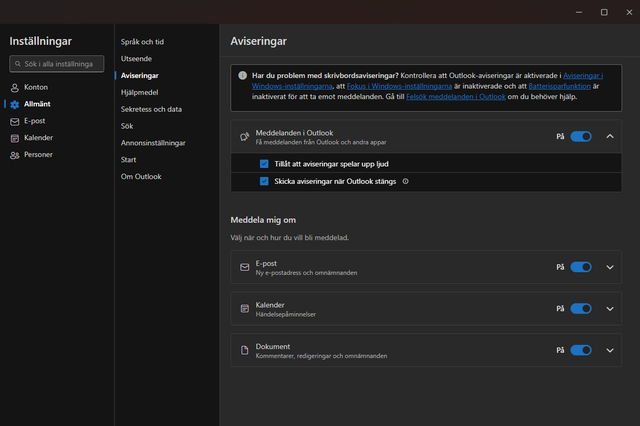
Task: Click the info icon in the help banner
Action: click(x=242, y=75)
